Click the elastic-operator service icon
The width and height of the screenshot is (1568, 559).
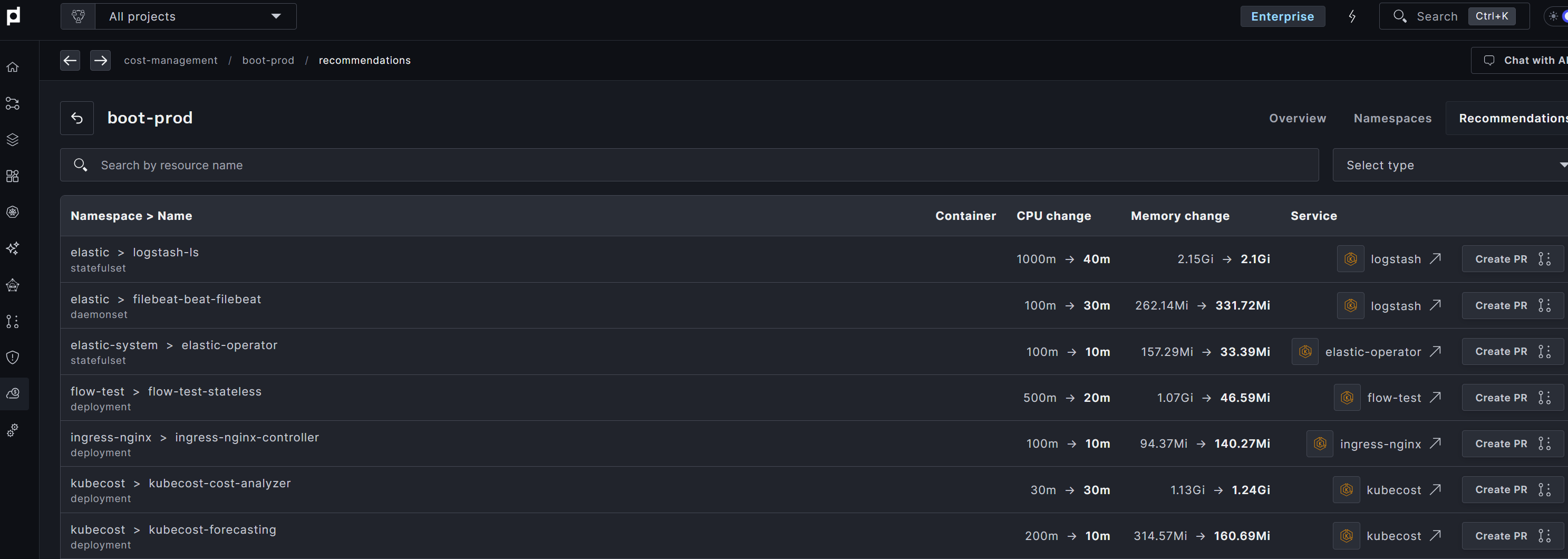point(1305,351)
